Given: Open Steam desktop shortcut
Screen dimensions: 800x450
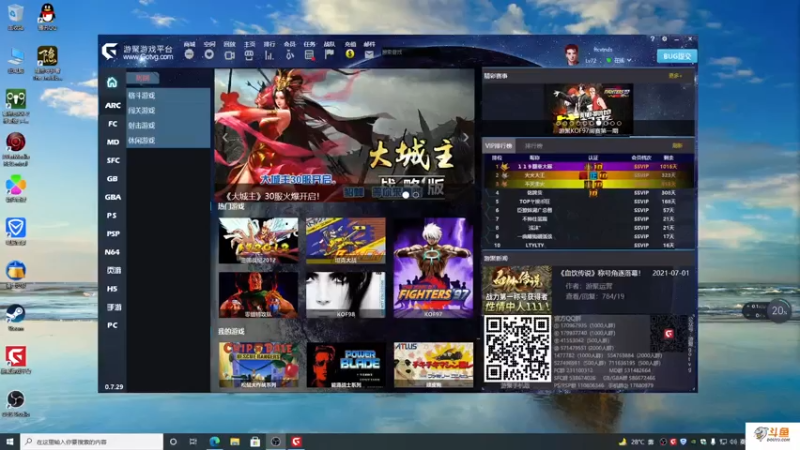Looking at the screenshot, I should [16, 317].
